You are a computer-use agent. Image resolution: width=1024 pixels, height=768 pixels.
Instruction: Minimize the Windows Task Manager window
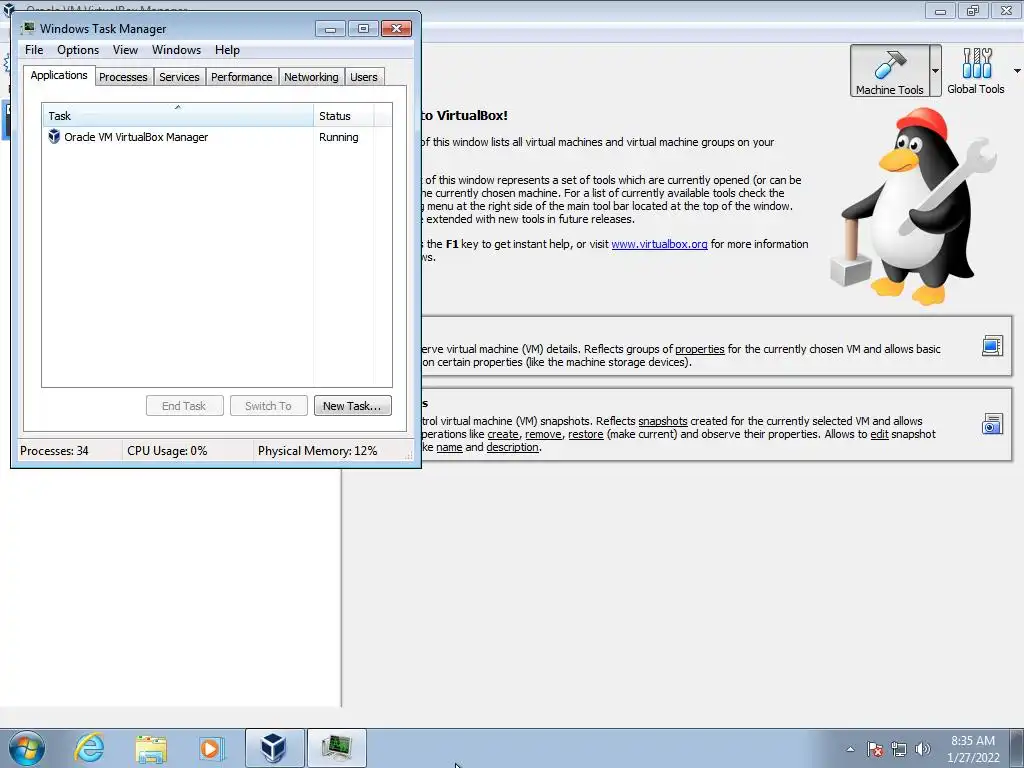330,29
